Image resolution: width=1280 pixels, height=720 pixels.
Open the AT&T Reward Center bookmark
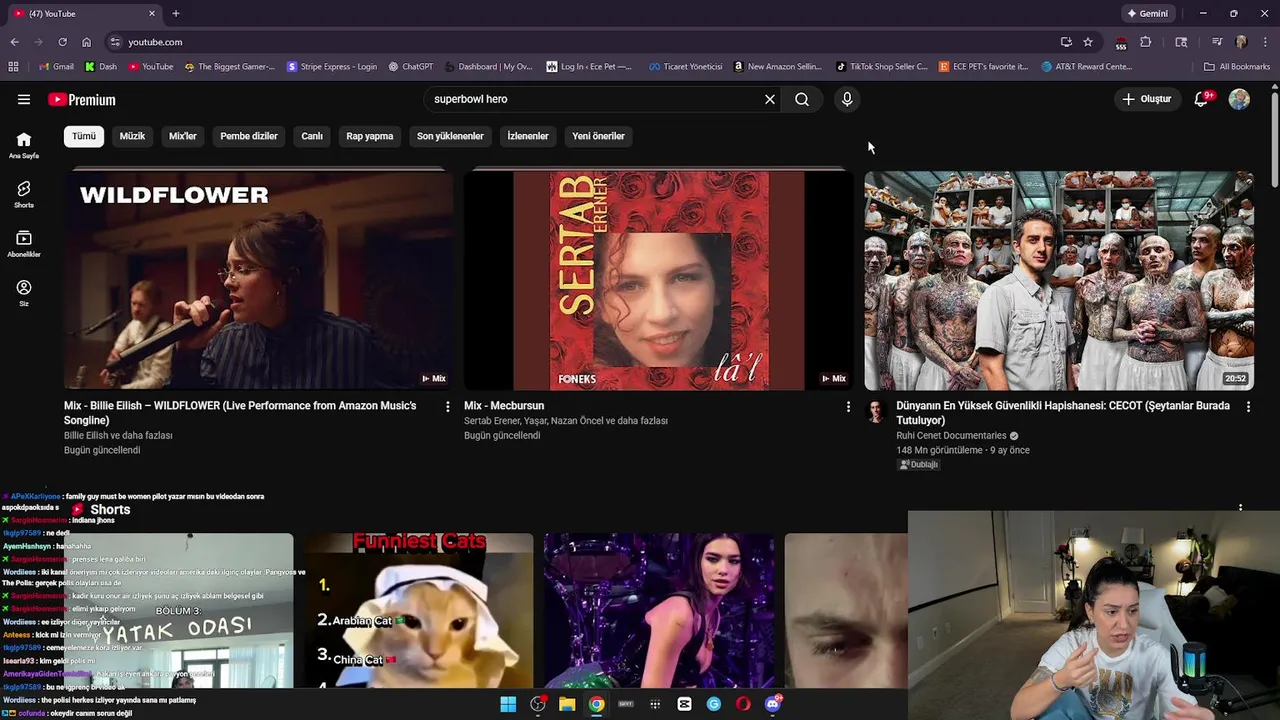(x=1087, y=67)
